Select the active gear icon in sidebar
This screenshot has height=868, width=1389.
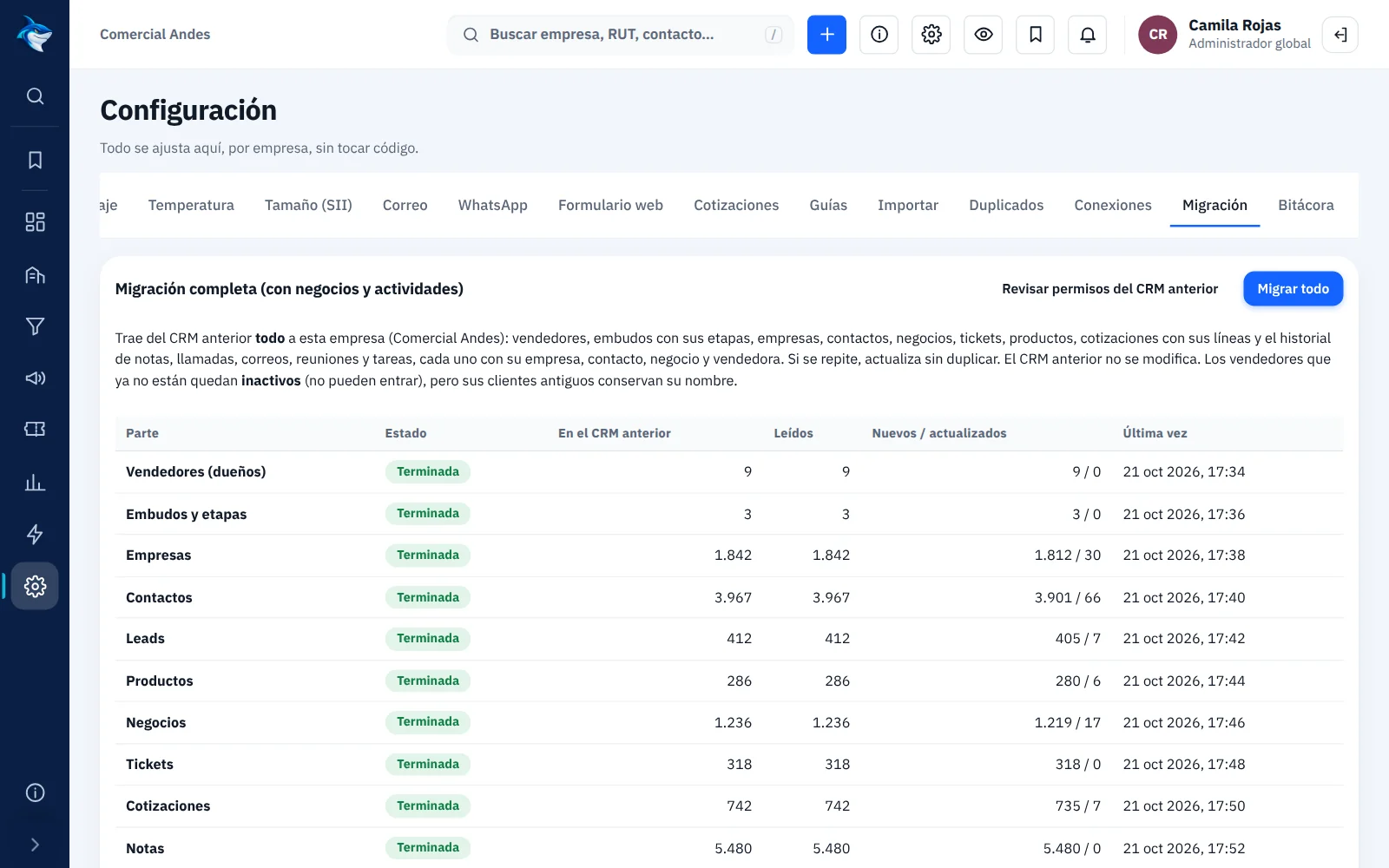click(35, 586)
